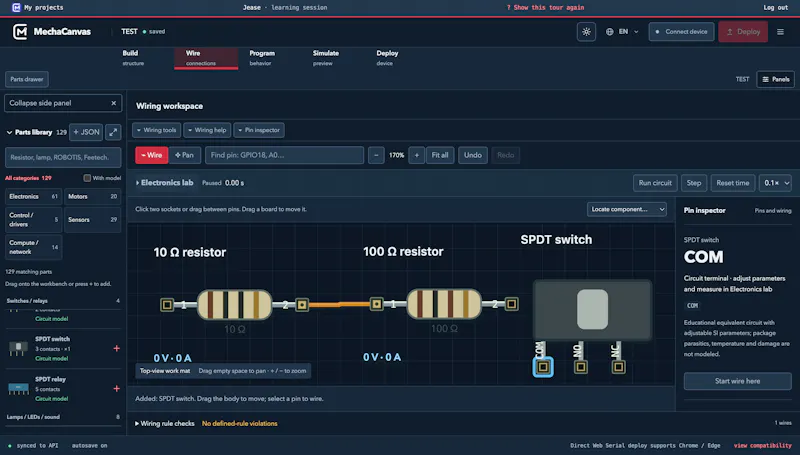The width and height of the screenshot is (800, 455).
Task: Close the Collapse side panel X
Action: click(x=114, y=103)
